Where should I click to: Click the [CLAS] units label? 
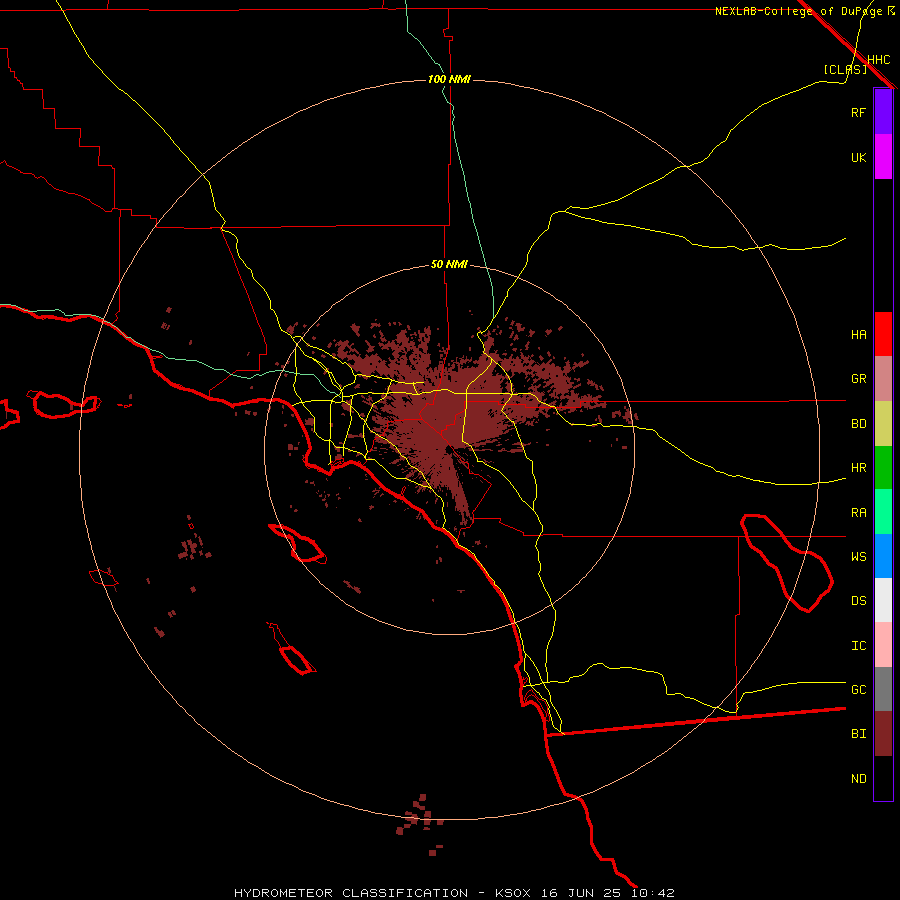tap(845, 69)
